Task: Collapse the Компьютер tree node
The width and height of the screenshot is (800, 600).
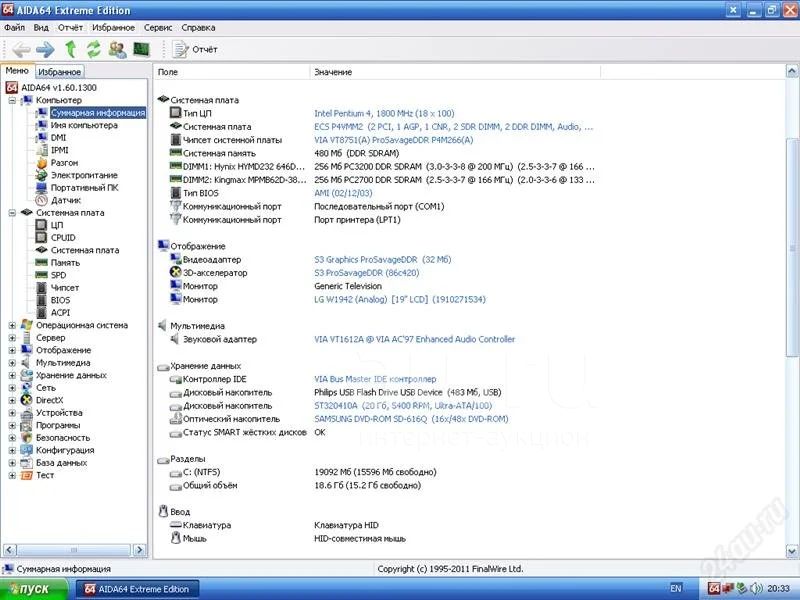Action: (x=12, y=101)
